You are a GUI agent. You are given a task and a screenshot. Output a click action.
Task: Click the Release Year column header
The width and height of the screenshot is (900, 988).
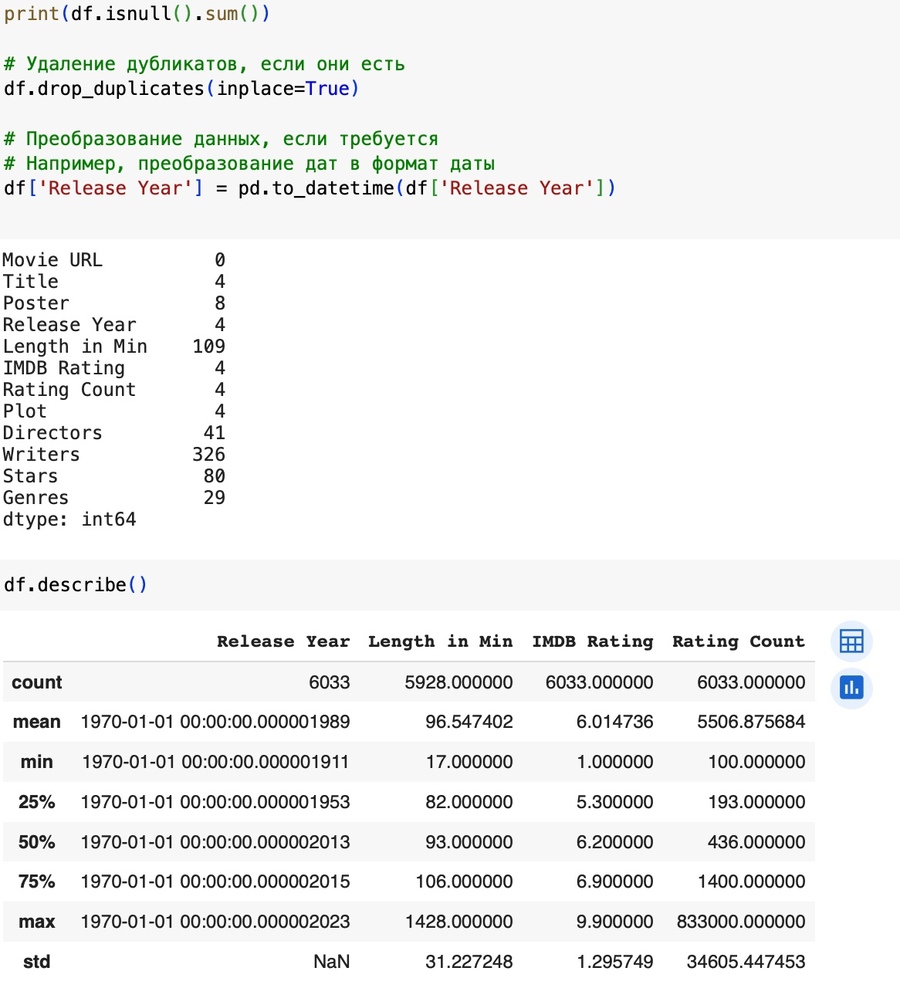click(283, 641)
